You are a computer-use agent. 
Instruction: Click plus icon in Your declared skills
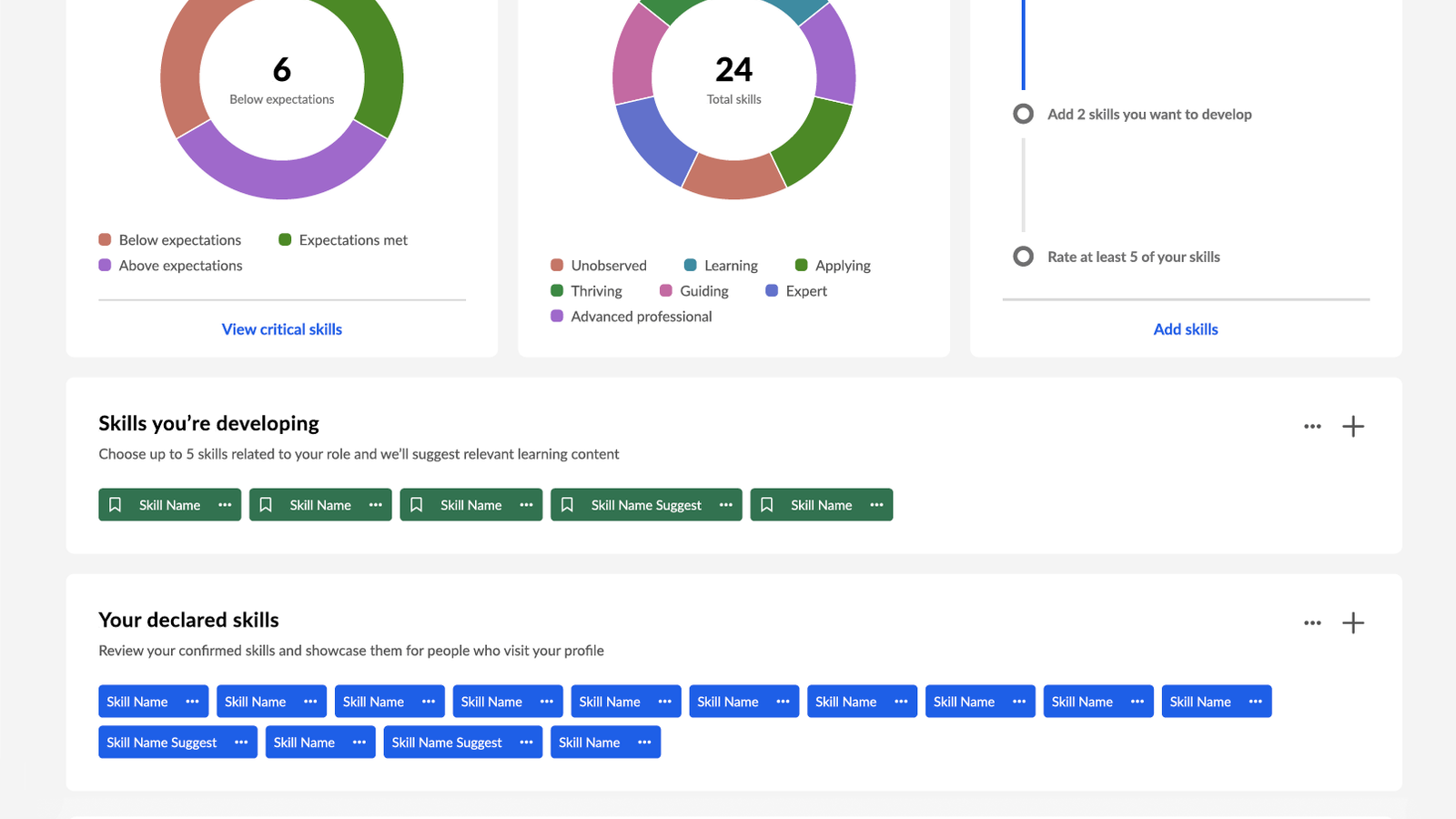1353,623
